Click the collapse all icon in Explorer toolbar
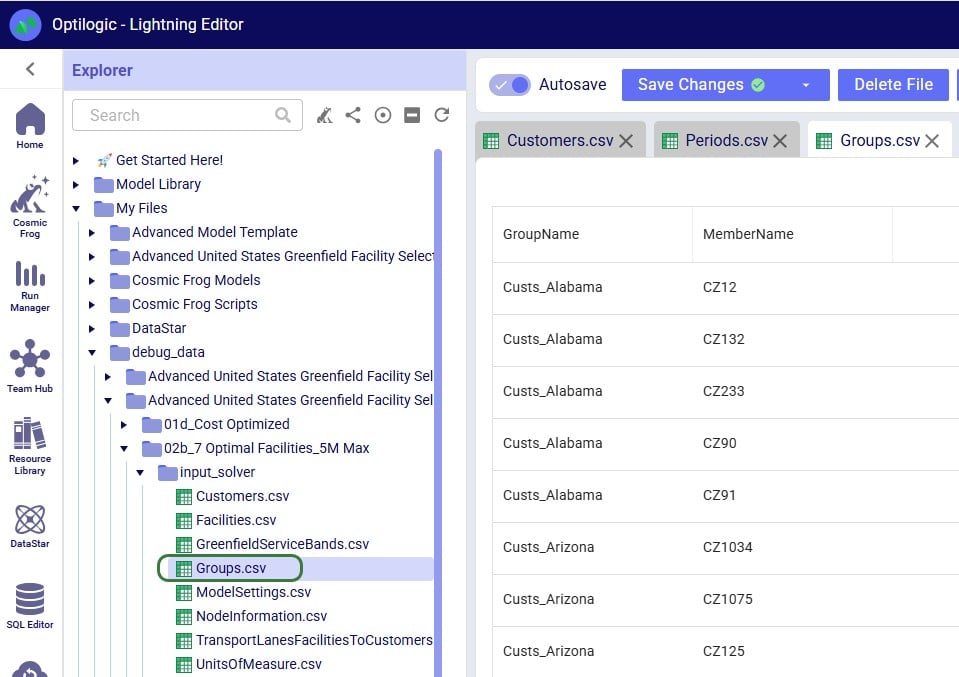The width and height of the screenshot is (959, 677). [x=412, y=115]
